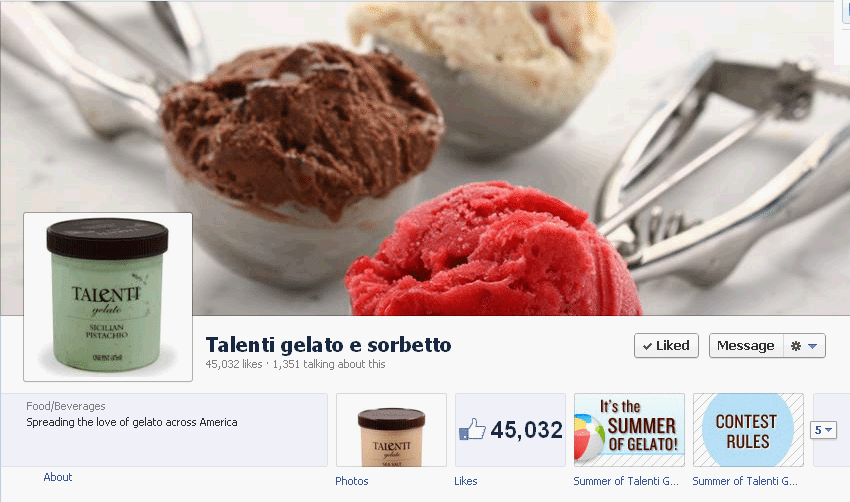The width and height of the screenshot is (850, 502).
Task: Expand the 5 more apps dropdown
Action: (x=823, y=430)
